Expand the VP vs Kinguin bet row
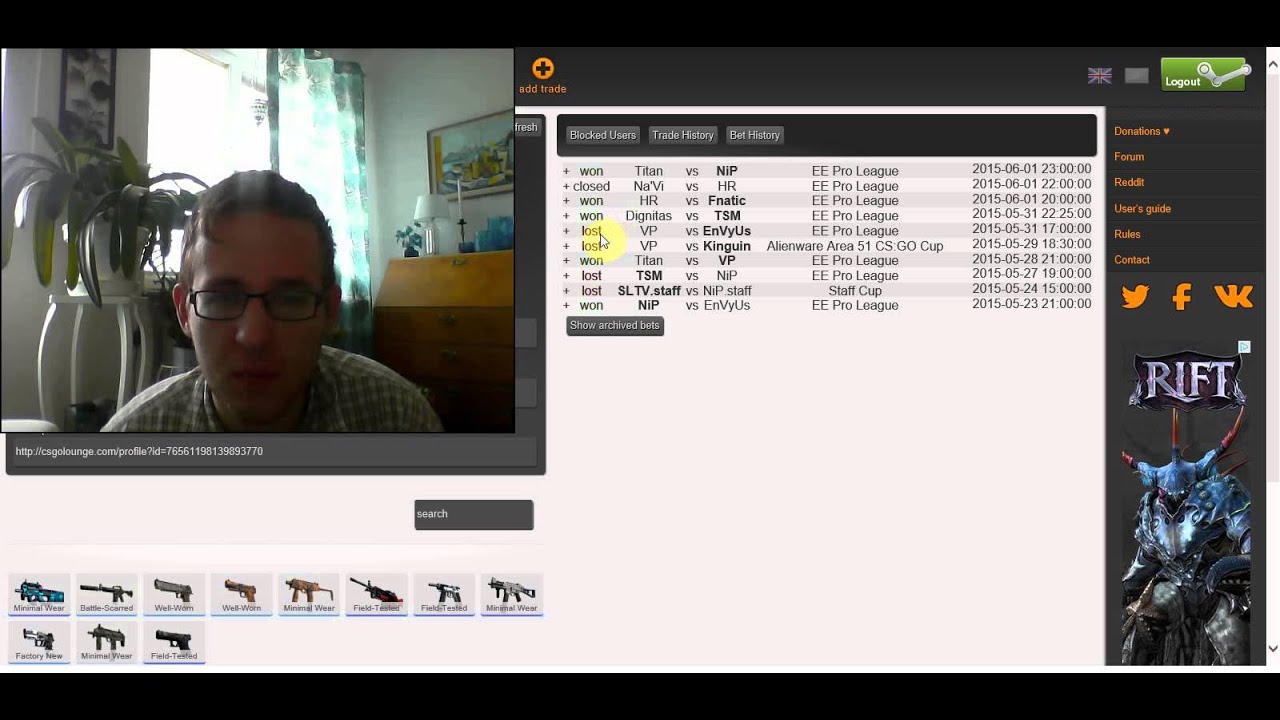The height and width of the screenshot is (720, 1280). pos(566,246)
